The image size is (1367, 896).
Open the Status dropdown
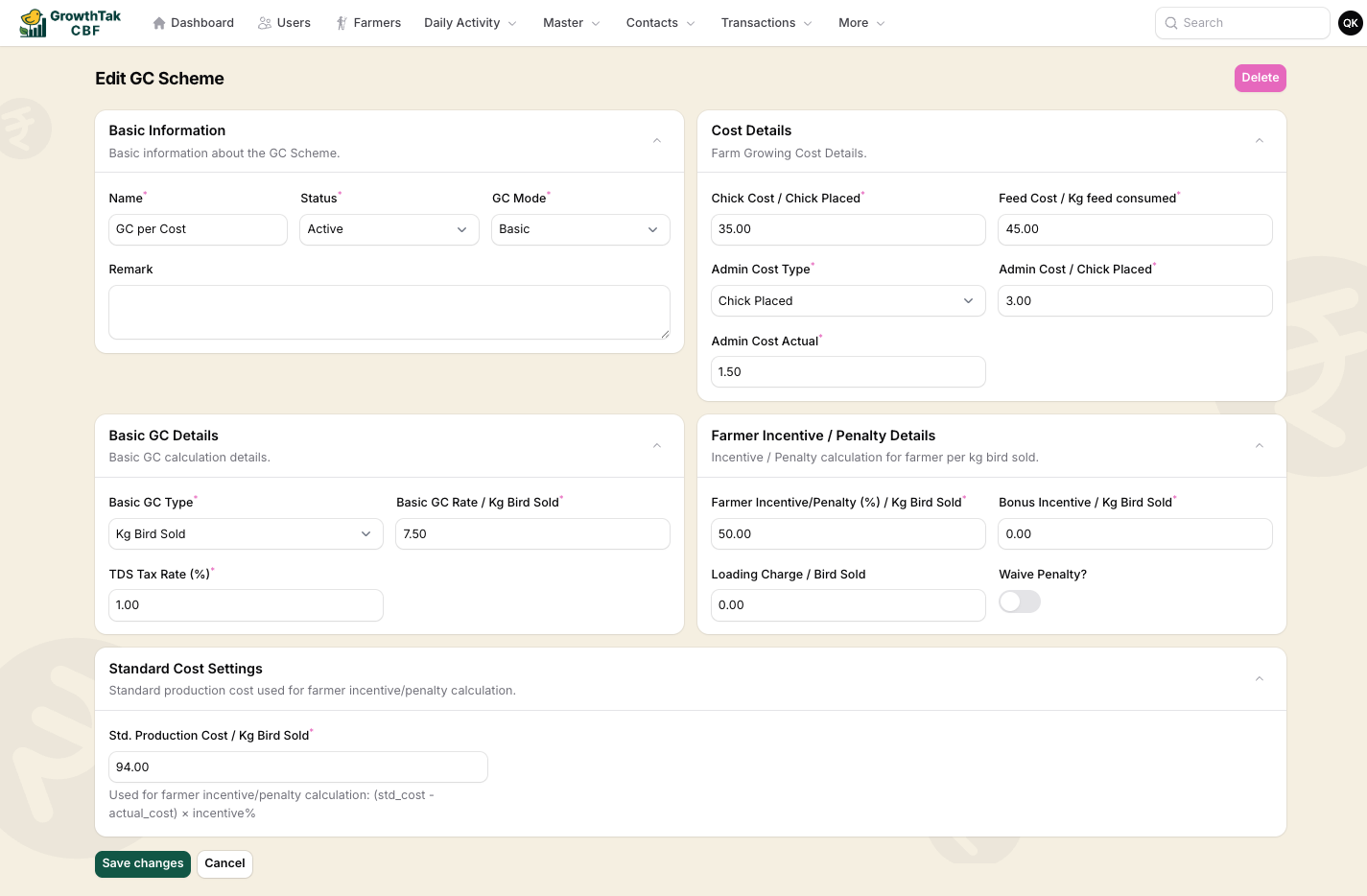point(389,229)
